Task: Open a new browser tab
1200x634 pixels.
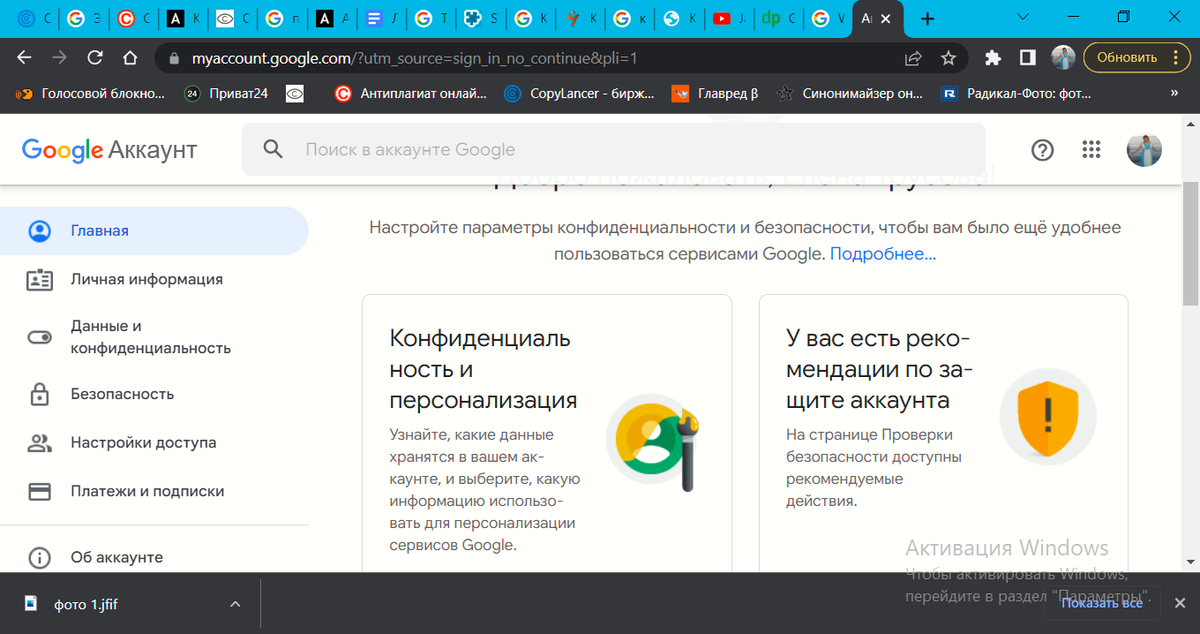Action: [928, 19]
